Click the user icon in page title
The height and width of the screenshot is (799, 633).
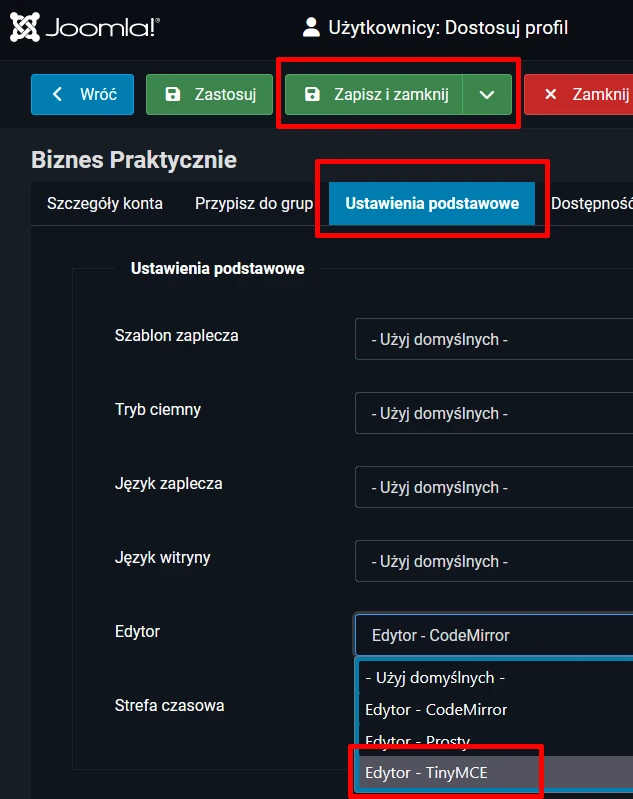[x=311, y=28]
